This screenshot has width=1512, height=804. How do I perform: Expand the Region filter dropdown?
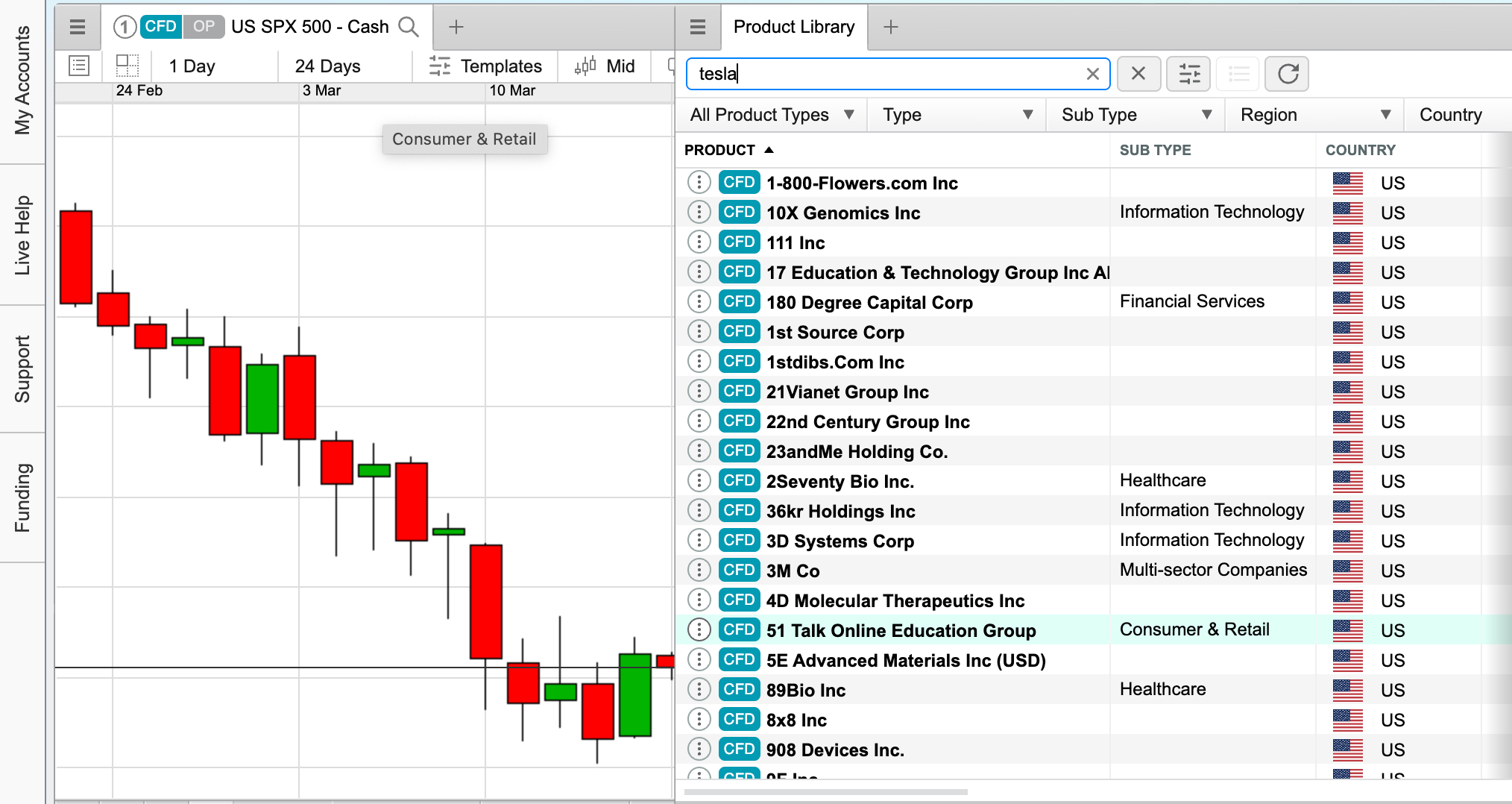pos(1315,115)
